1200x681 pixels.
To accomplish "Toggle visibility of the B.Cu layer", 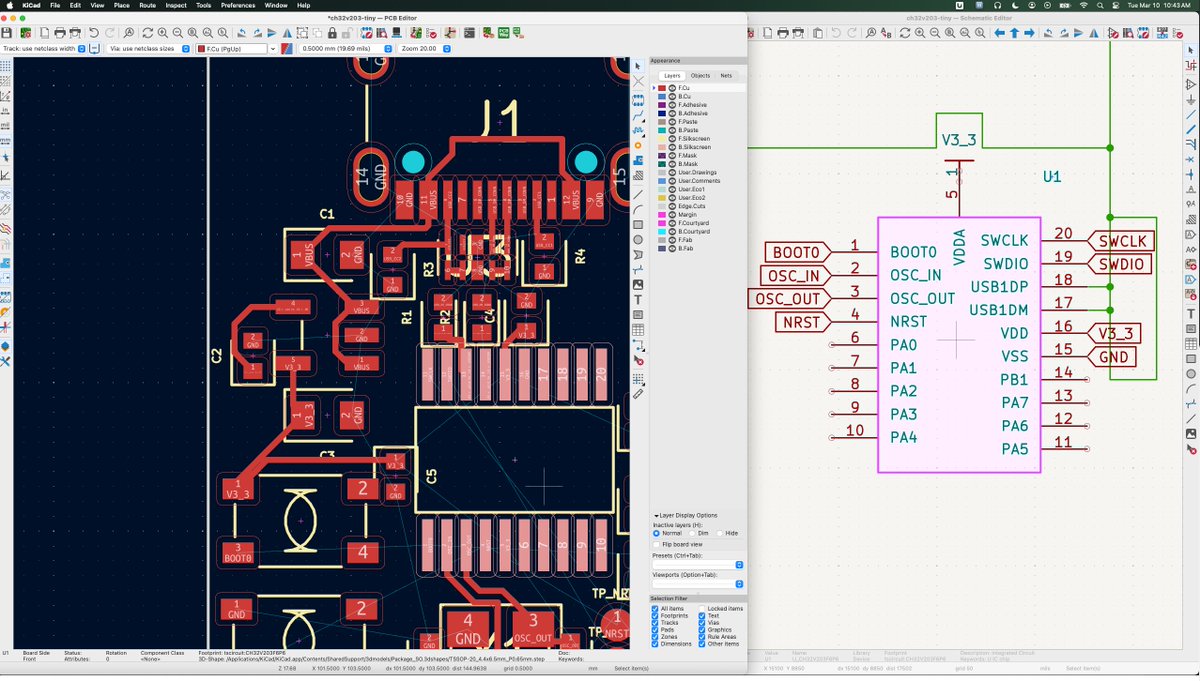I will (x=673, y=96).
